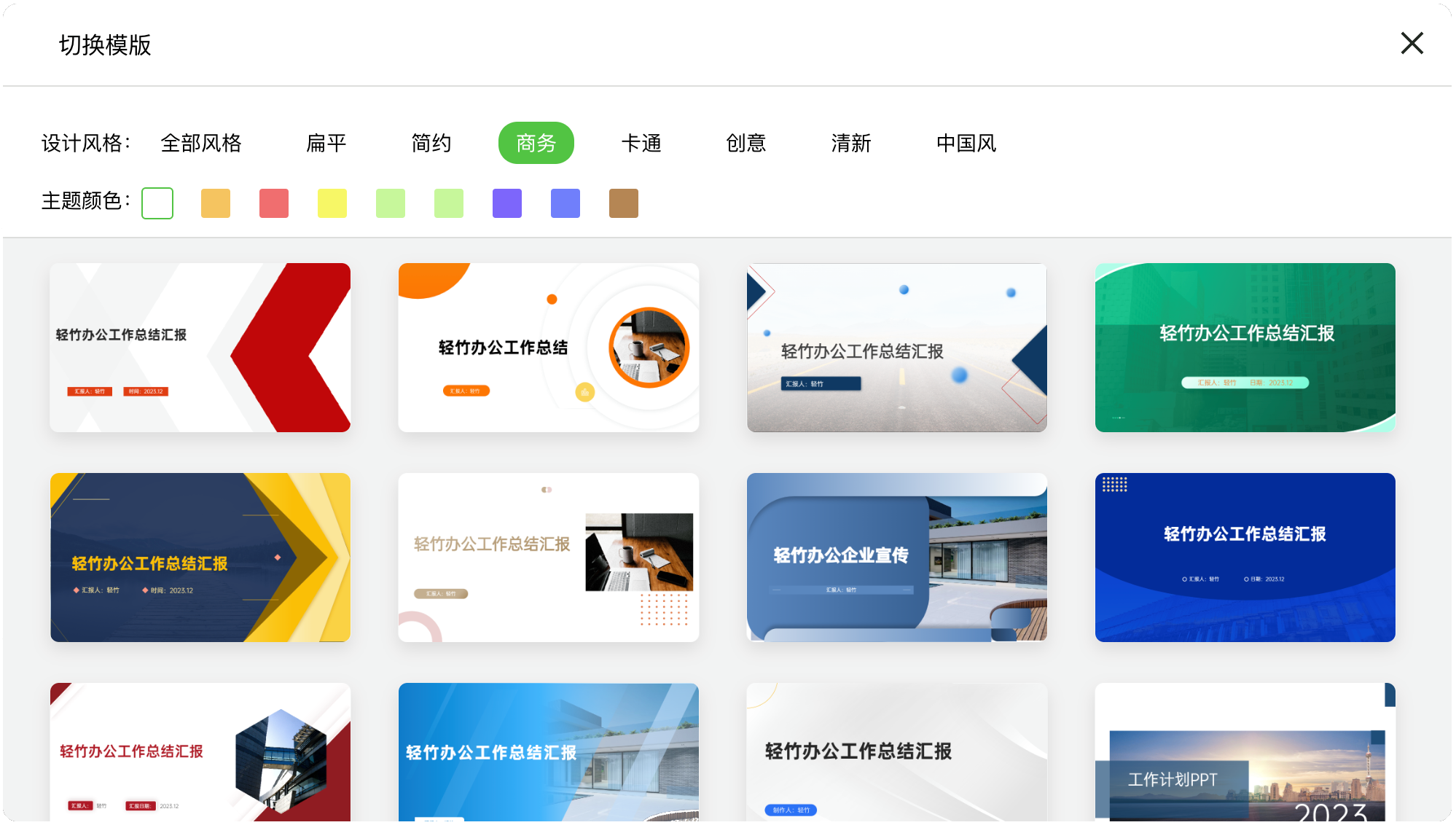
Task: Choose the 简约 style filter
Action: [431, 143]
